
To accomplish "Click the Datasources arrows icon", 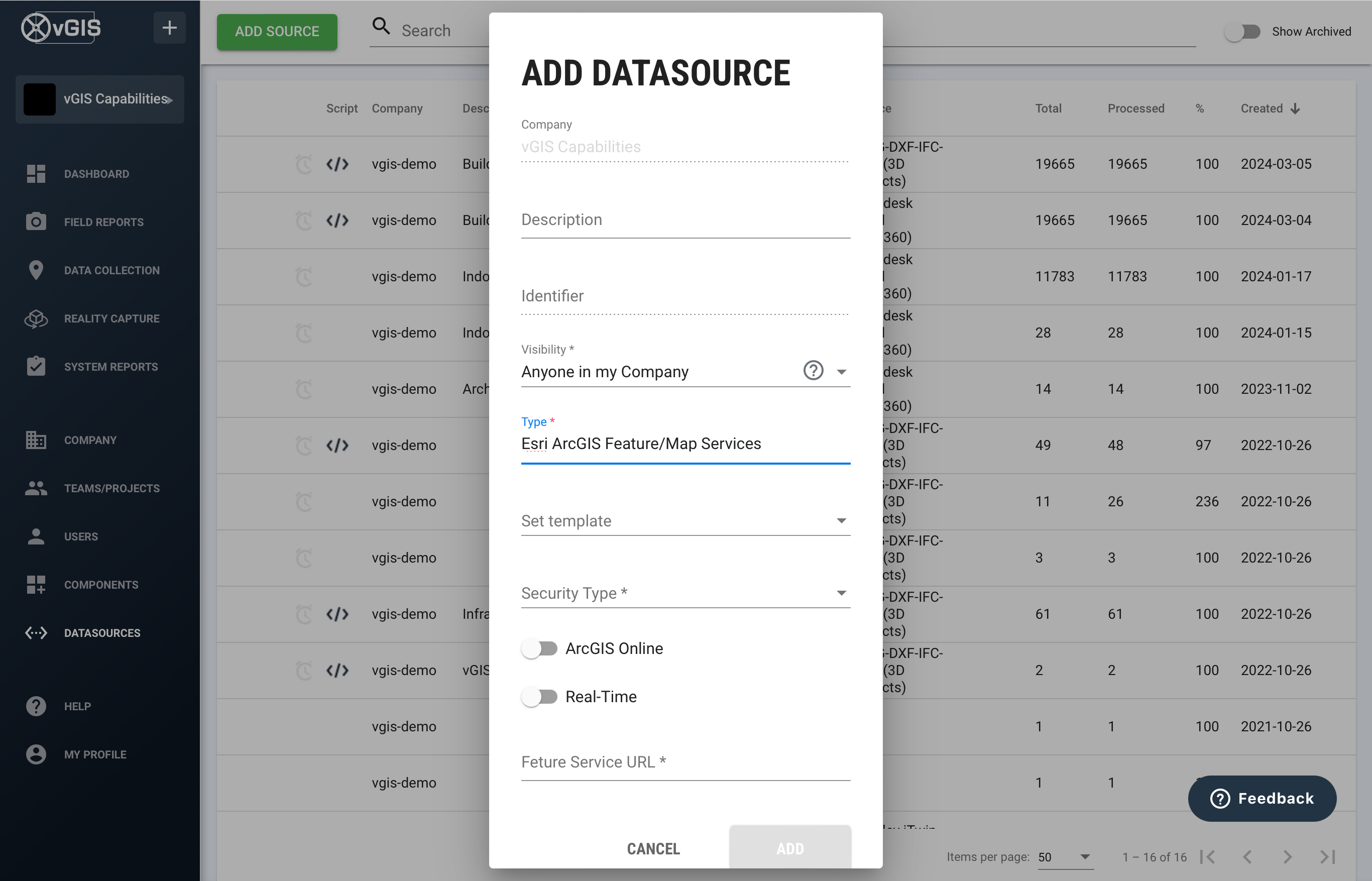I will 36,633.
